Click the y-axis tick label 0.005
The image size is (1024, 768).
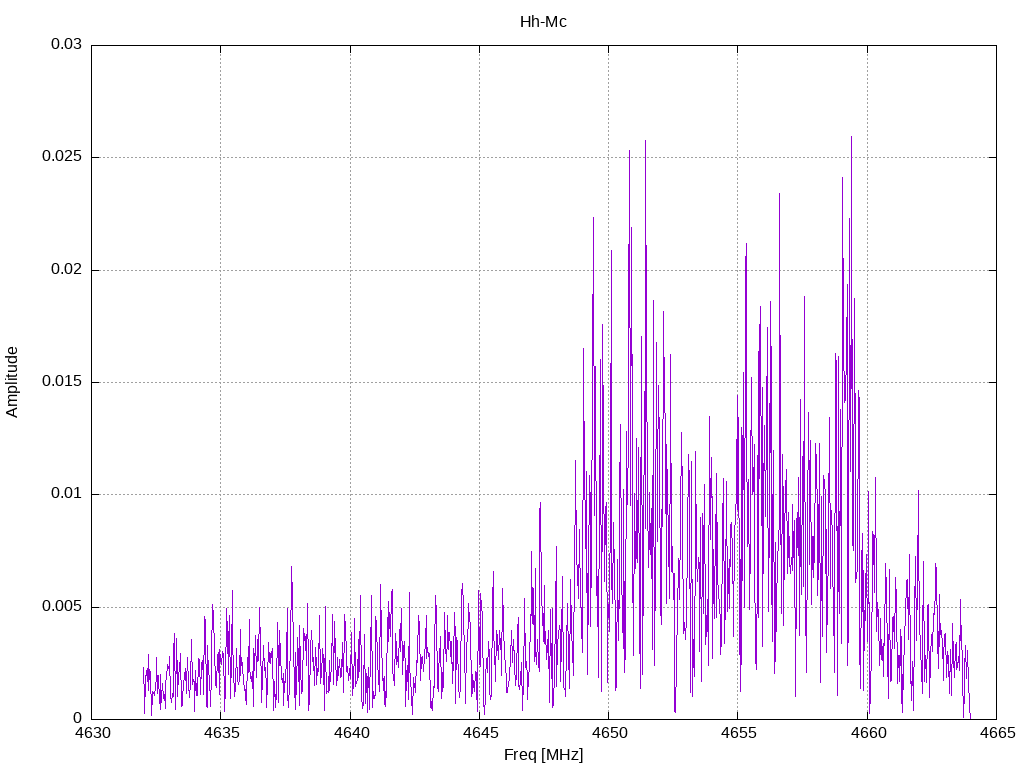coord(62,607)
